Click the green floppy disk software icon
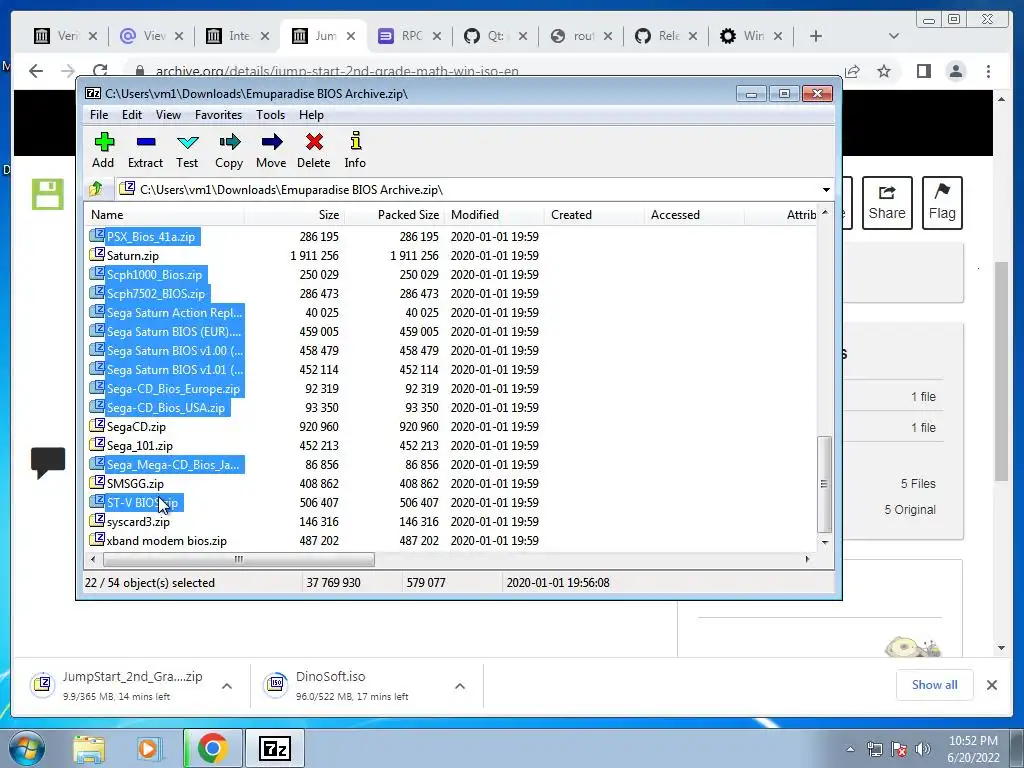 click(48, 194)
